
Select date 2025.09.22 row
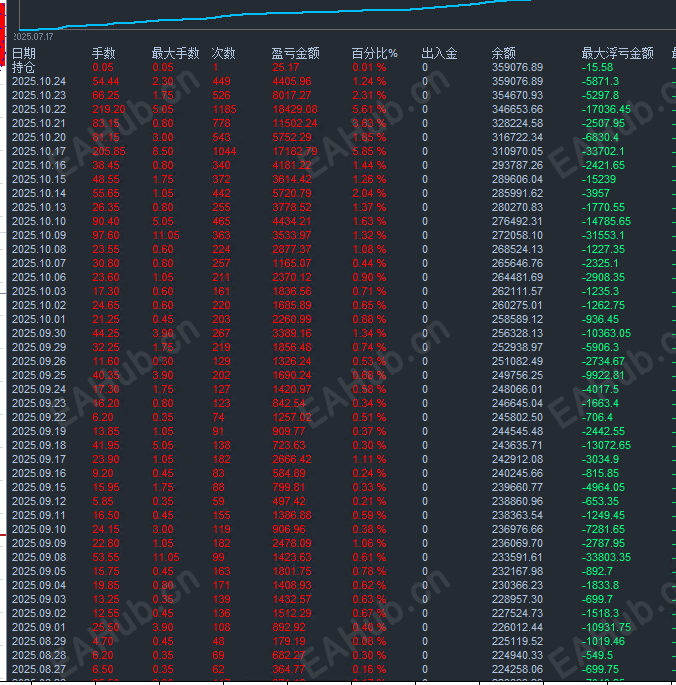click(x=39, y=417)
